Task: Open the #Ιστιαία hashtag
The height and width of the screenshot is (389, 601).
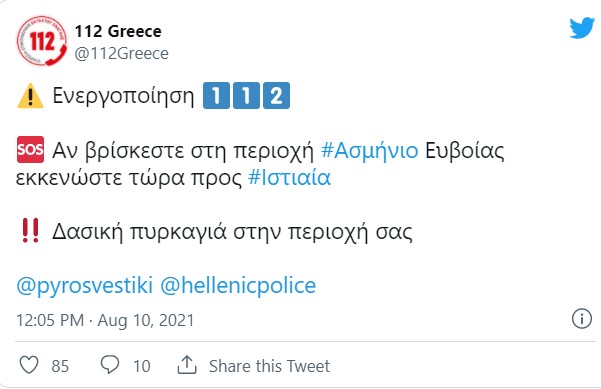Action: point(289,177)
